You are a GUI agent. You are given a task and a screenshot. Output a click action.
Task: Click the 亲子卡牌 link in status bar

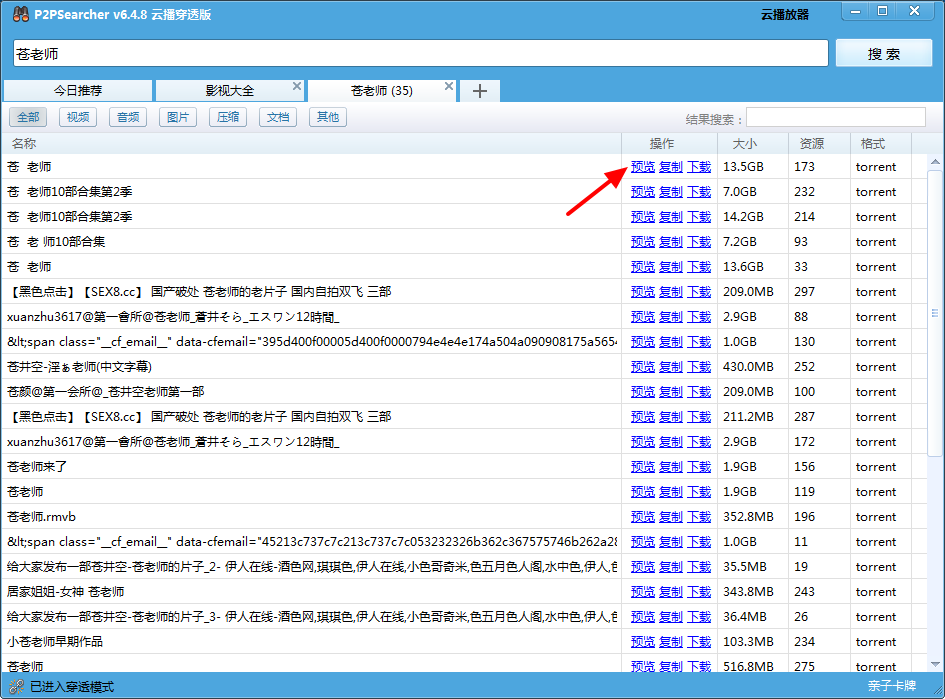pos(892,686)
